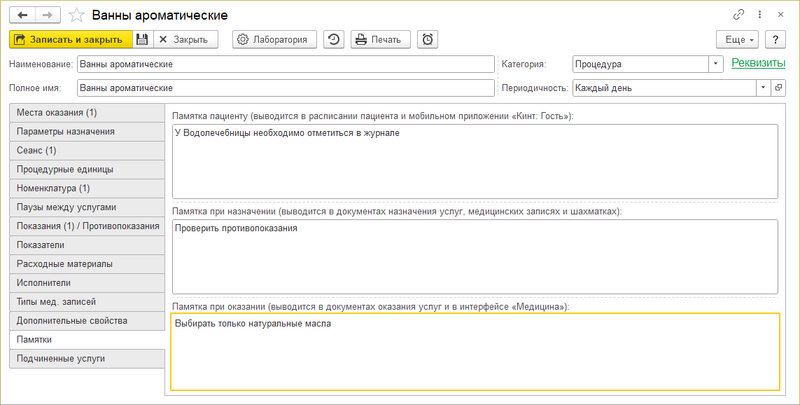Click the Периодичность field showing Каждый день
Viewport: 800px width, 405px height.
(x=664, y=88)
